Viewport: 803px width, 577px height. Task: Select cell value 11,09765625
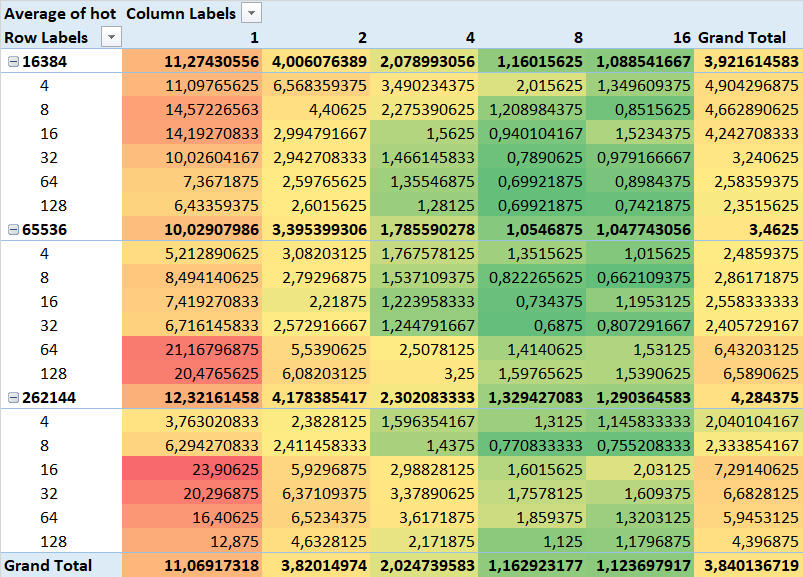[x=212, y=86]
